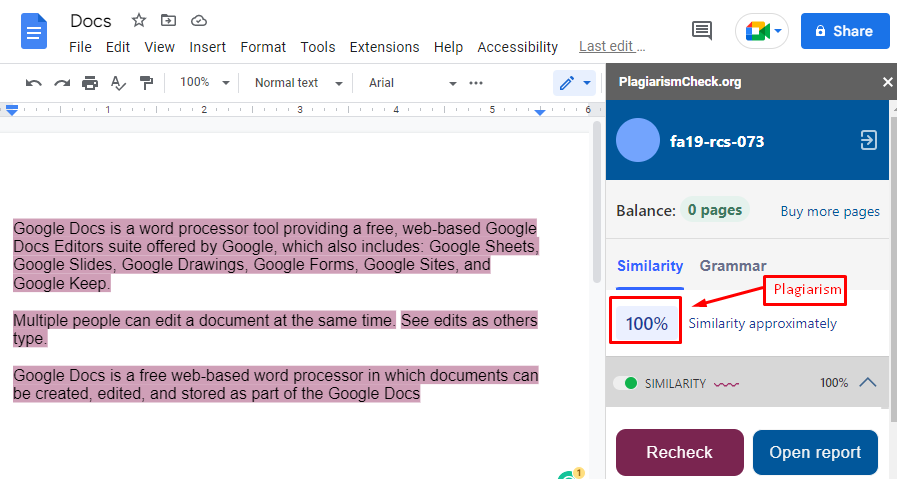Click the 0 pages balance badge
897x479 pixels.
tap(715, 211)
